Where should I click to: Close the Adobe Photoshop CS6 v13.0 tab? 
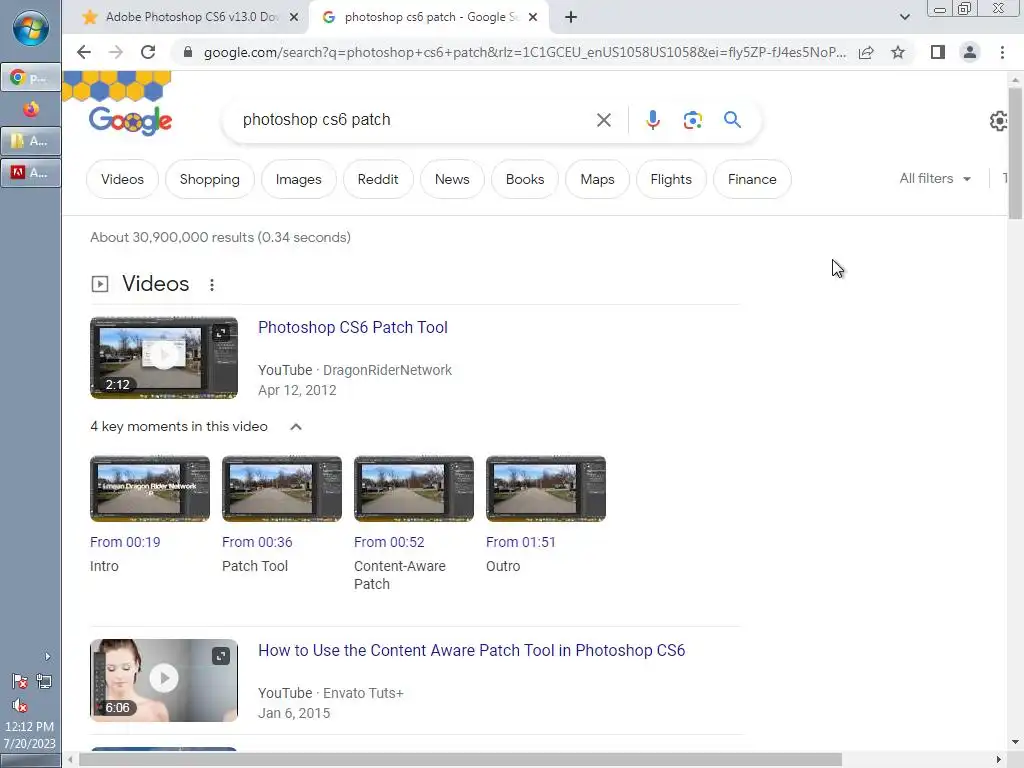[x=294, y=17]
